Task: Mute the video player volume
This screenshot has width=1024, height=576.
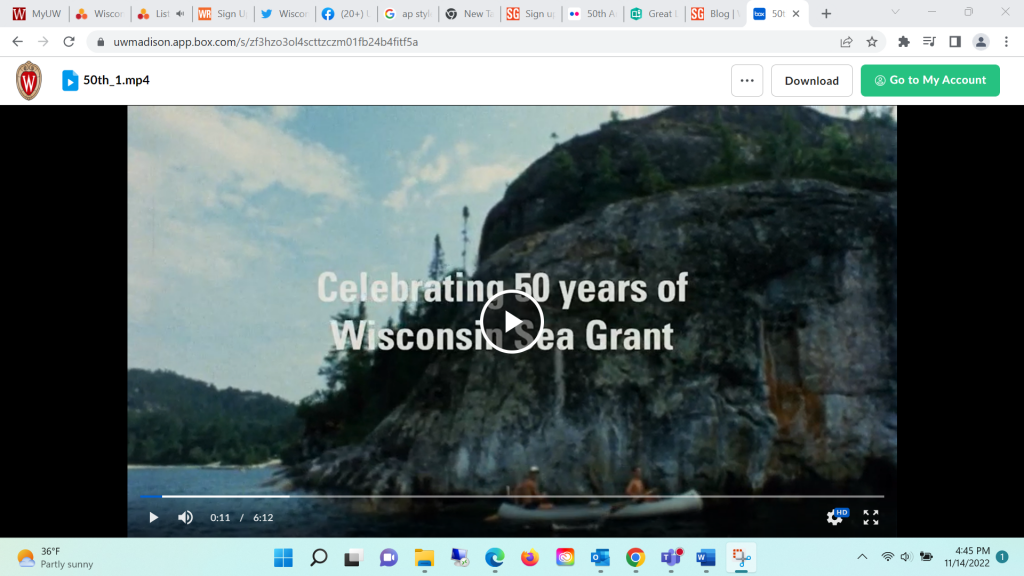Action: 185,517
